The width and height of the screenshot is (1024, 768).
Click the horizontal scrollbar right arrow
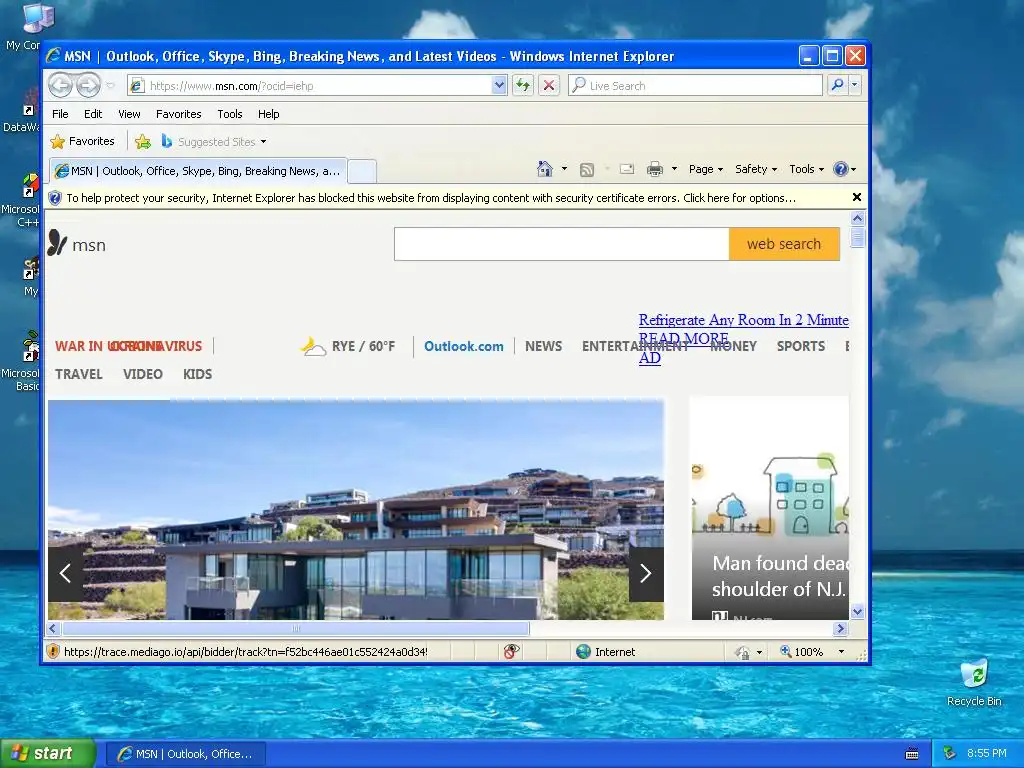840,628
